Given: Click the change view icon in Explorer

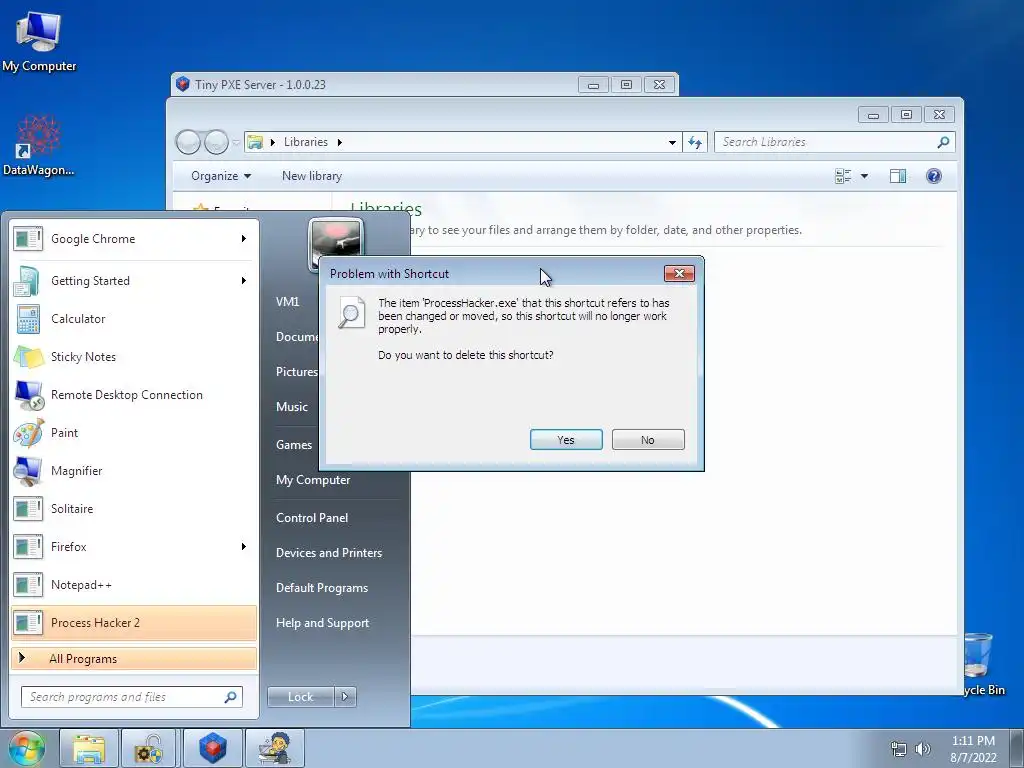Looking at the screenshot, I should (843, 176).
